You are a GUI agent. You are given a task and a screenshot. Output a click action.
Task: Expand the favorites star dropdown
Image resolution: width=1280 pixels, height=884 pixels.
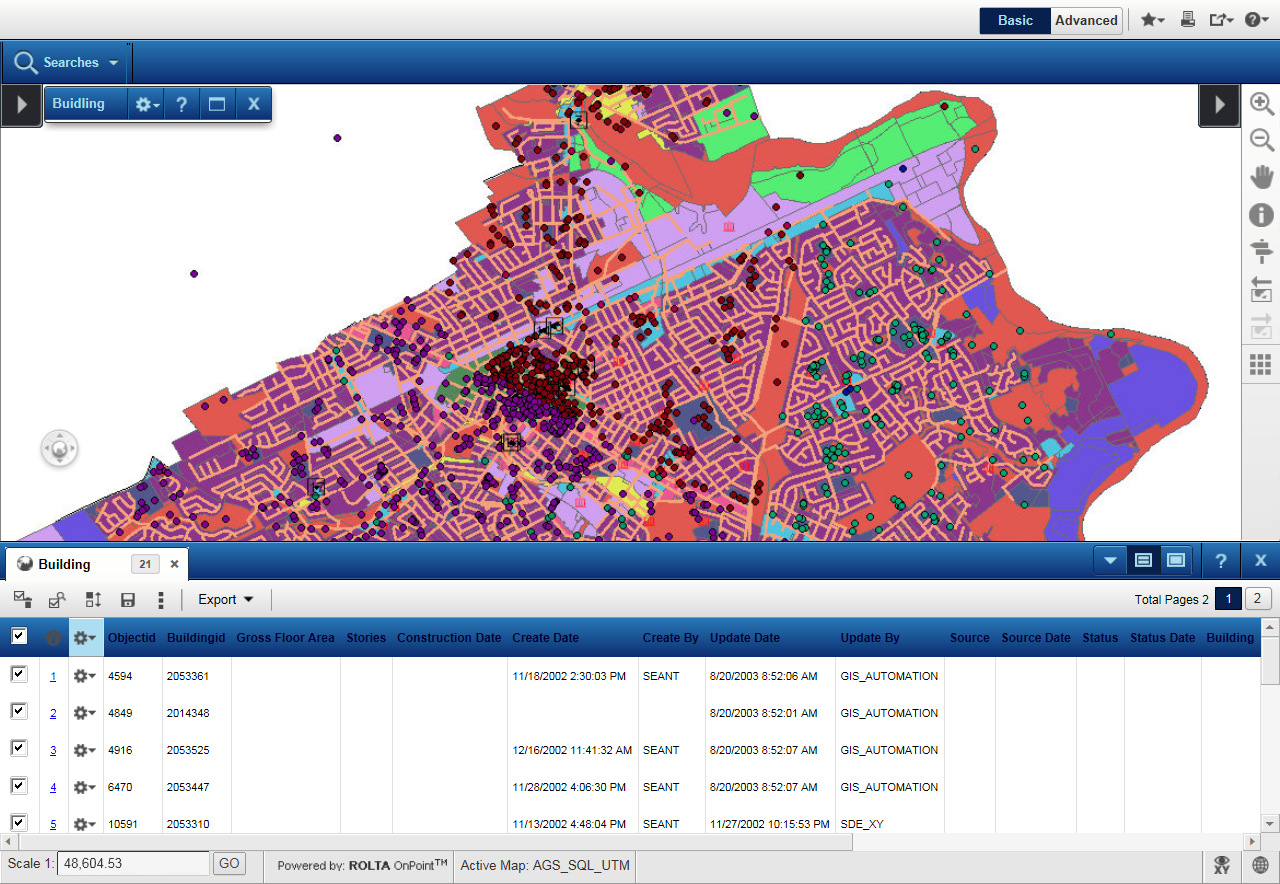(x=1152, y=20)
